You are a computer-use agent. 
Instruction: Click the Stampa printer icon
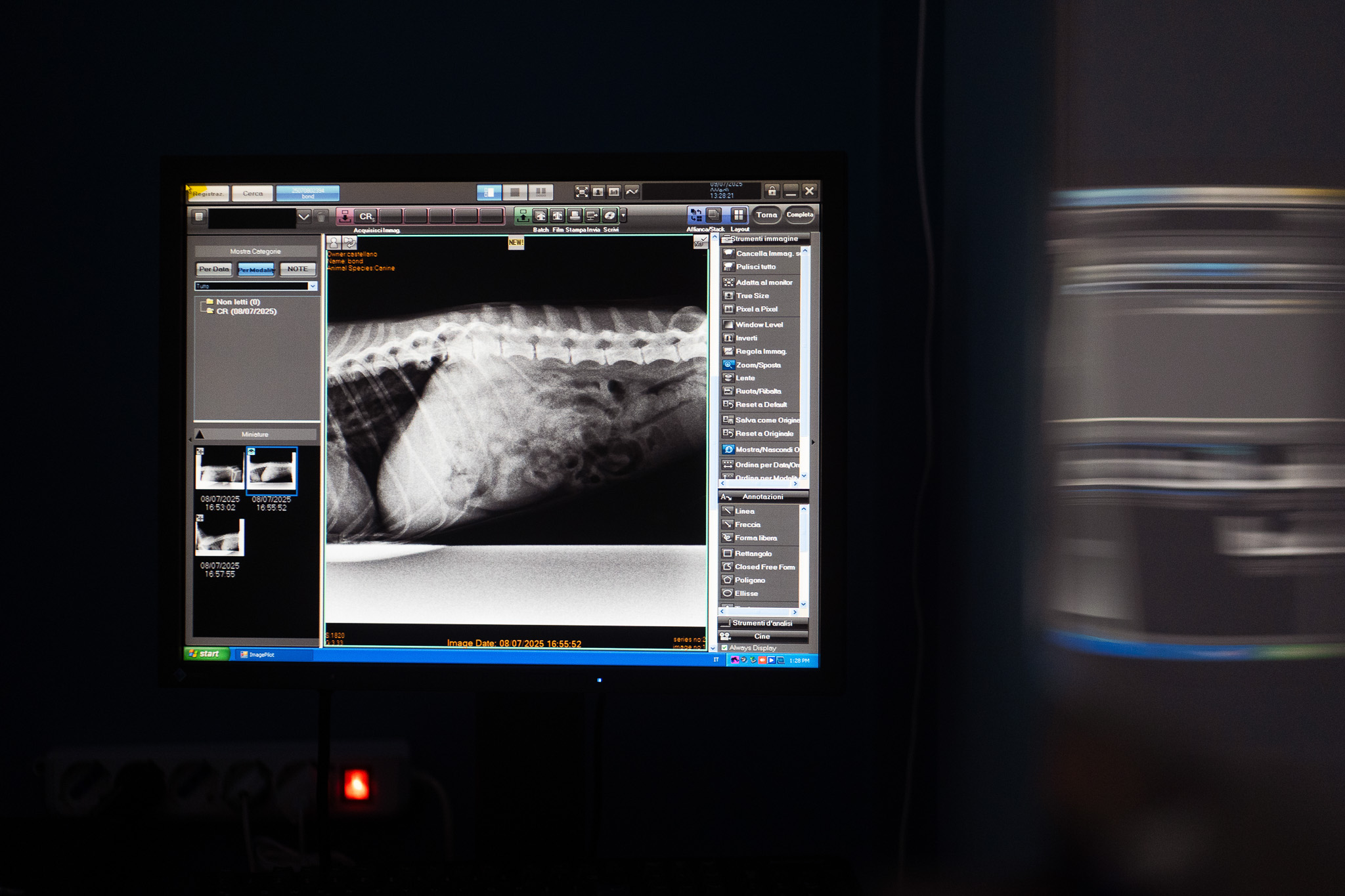(575, 215)
